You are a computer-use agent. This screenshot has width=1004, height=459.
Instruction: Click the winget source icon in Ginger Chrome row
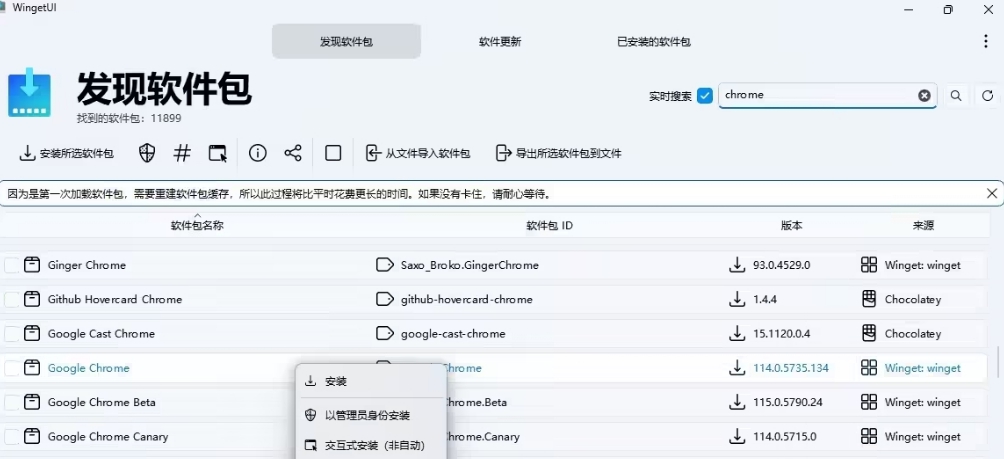[x=869, y=265]
